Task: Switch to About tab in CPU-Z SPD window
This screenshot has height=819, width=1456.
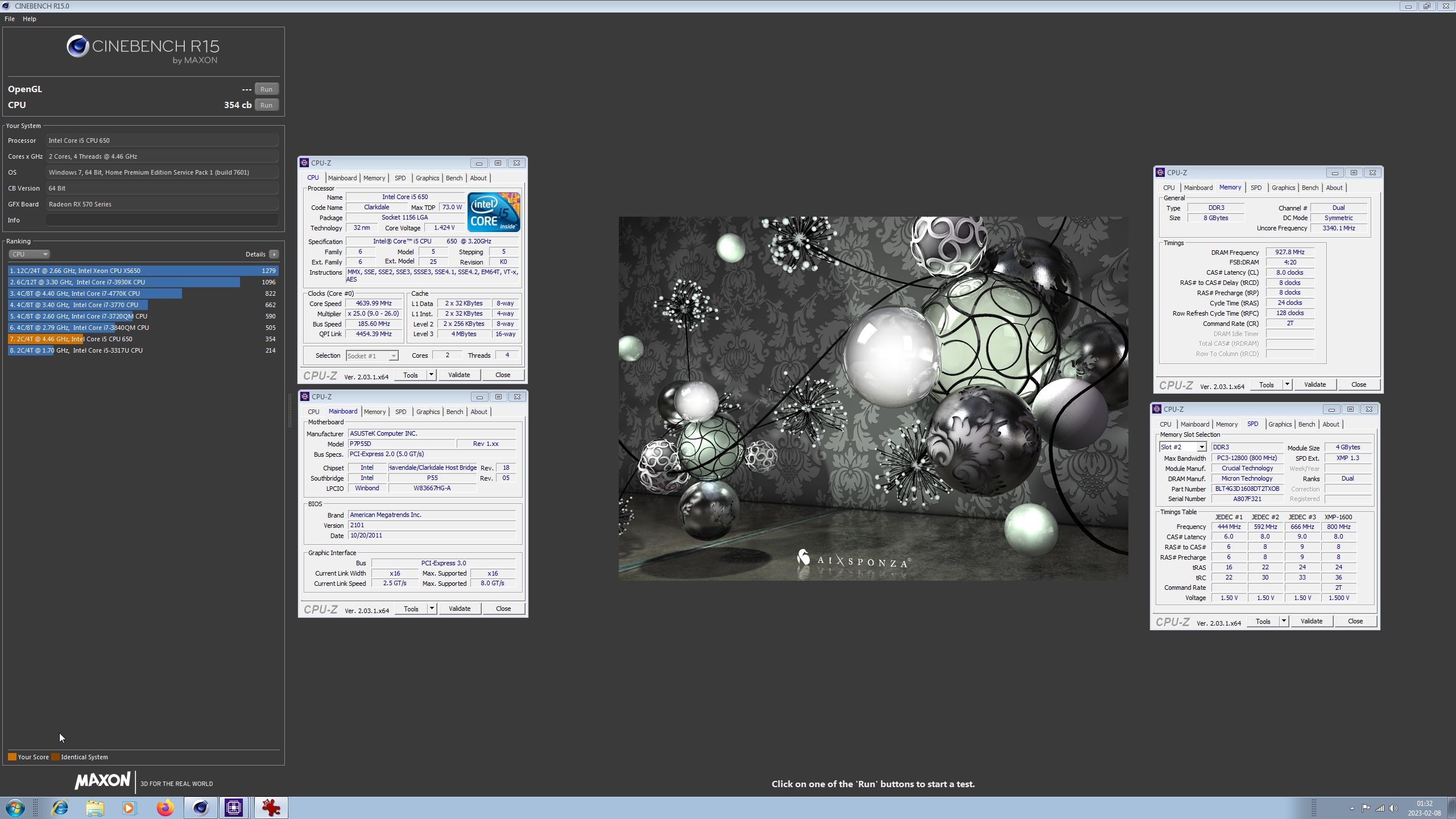Action: tap(1330, 424)
